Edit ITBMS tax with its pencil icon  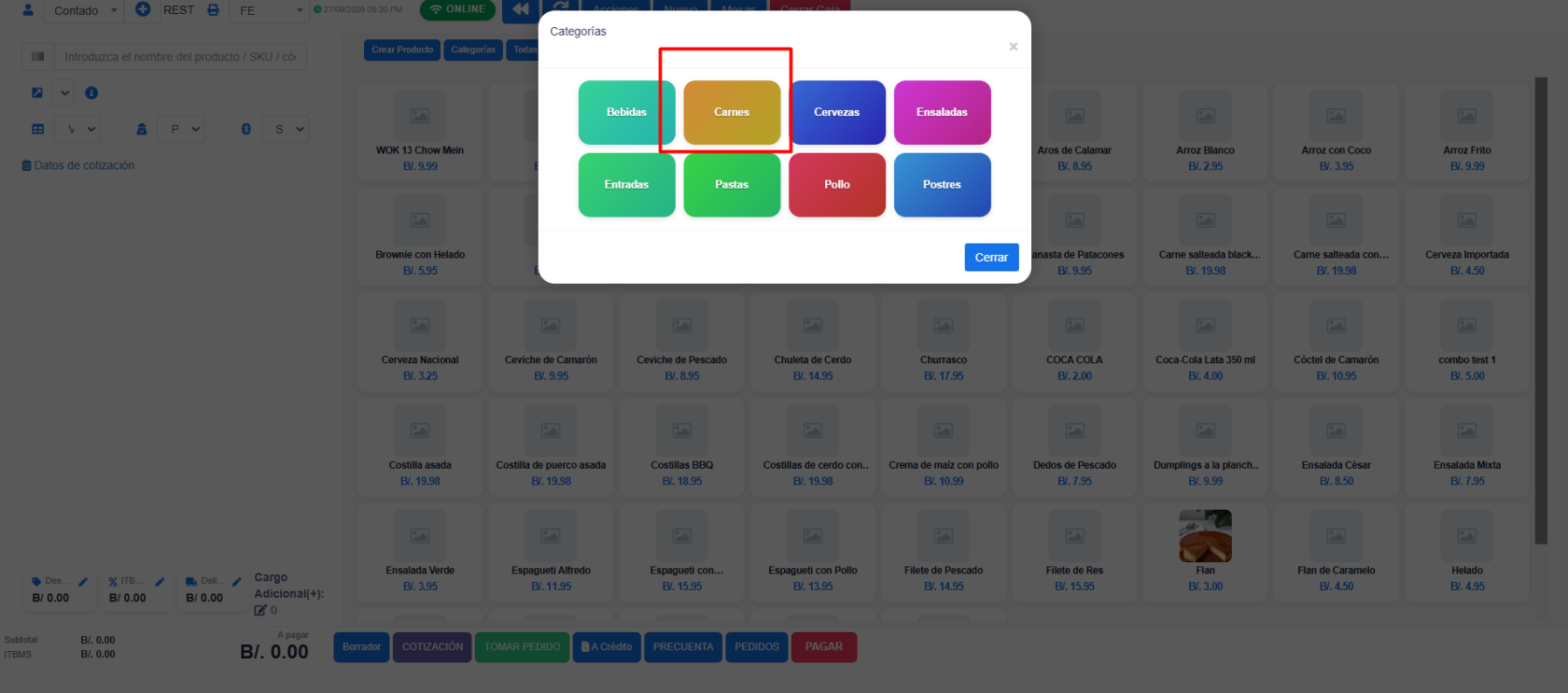click(160, 582)
